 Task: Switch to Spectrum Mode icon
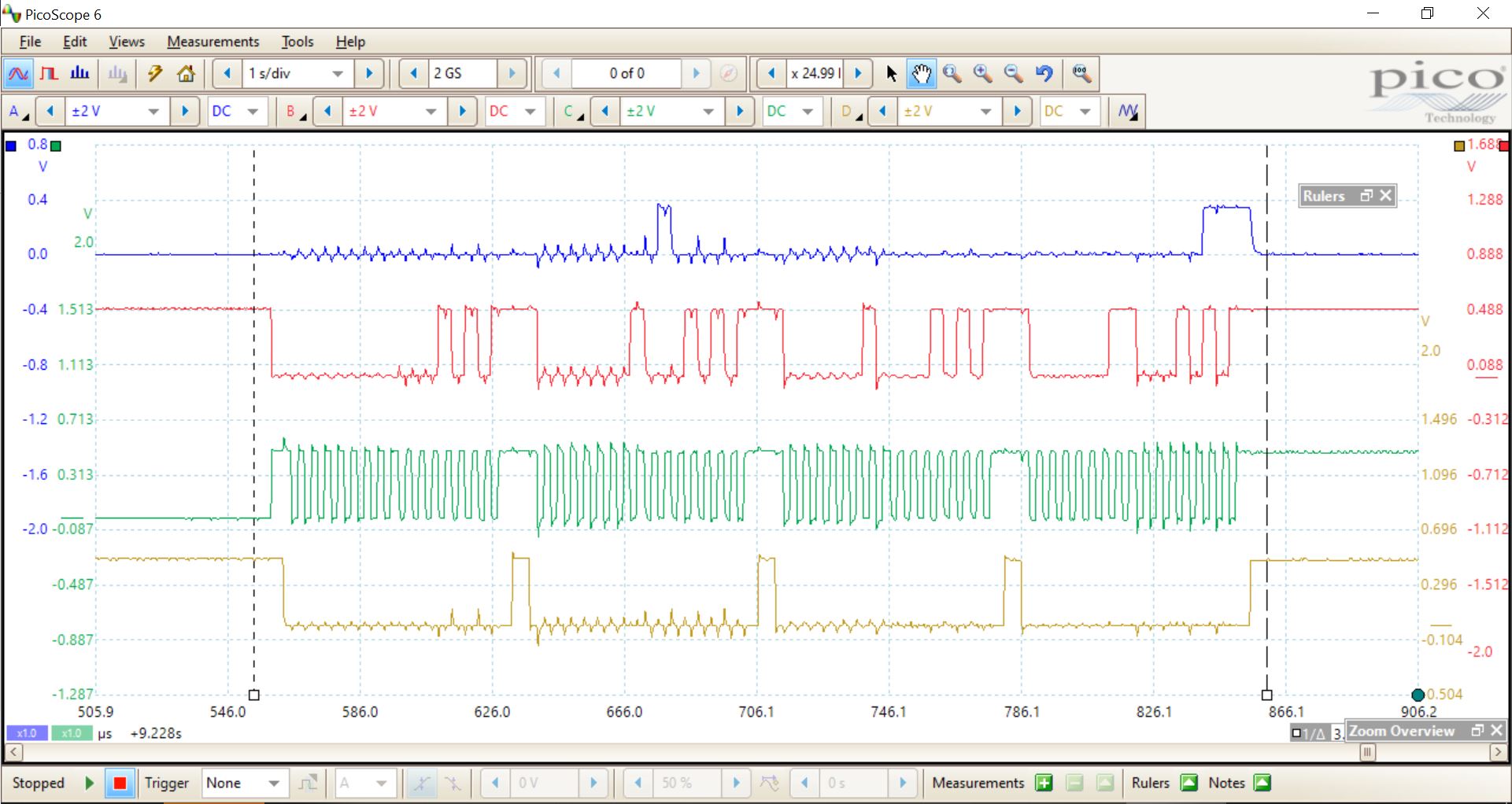[x=79, y=74]
